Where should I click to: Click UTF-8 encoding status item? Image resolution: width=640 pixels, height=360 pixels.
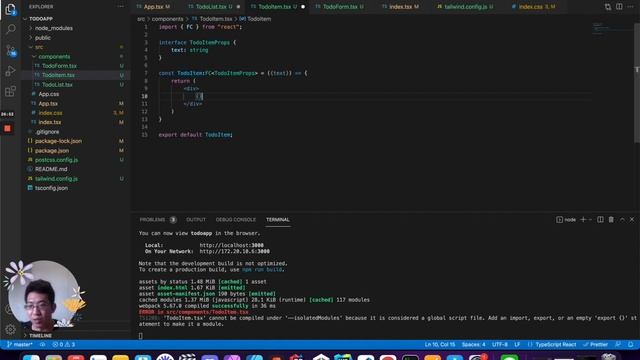coord(500,344)
